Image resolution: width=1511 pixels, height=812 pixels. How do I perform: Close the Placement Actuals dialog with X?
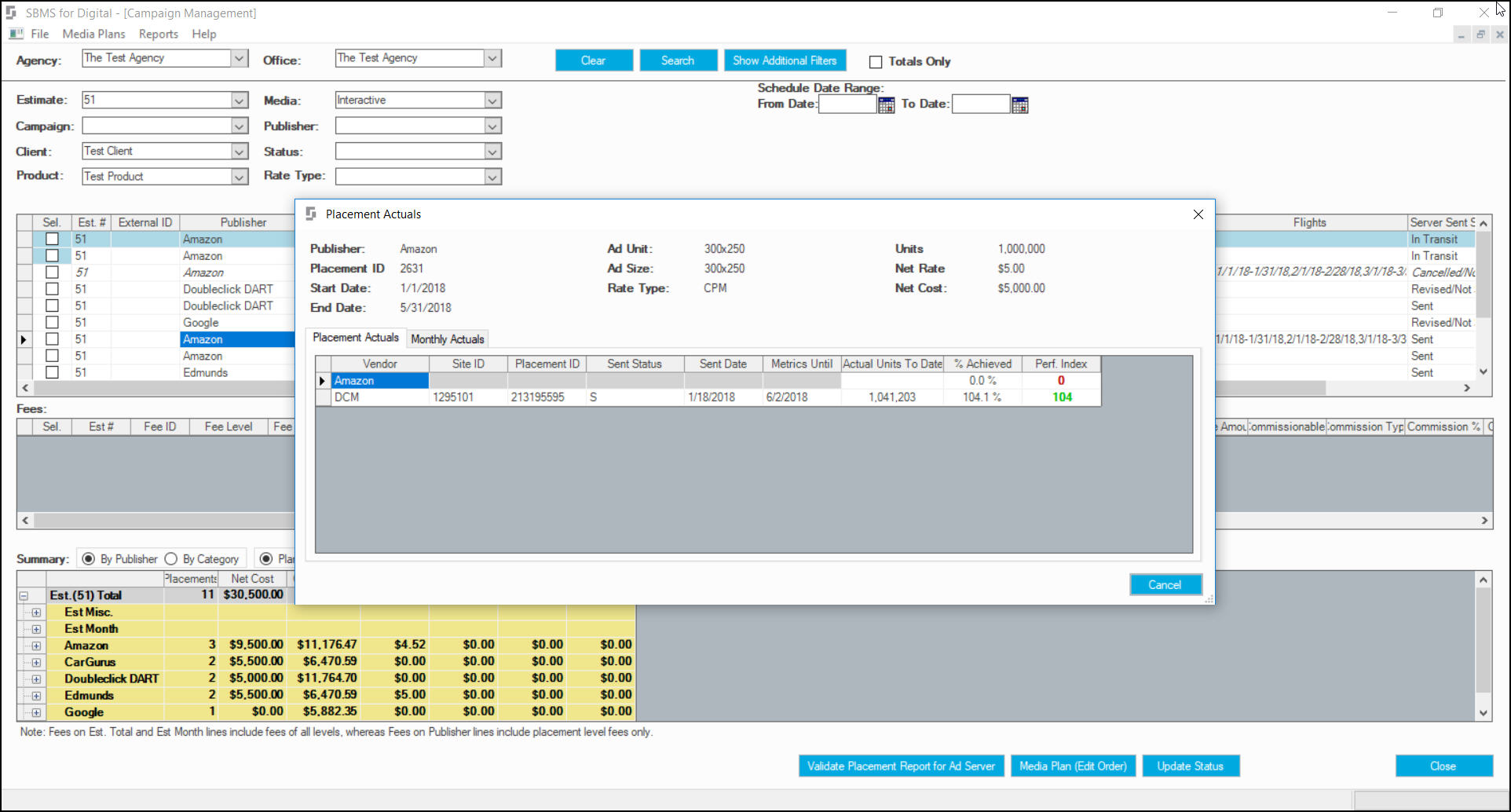1198,214
